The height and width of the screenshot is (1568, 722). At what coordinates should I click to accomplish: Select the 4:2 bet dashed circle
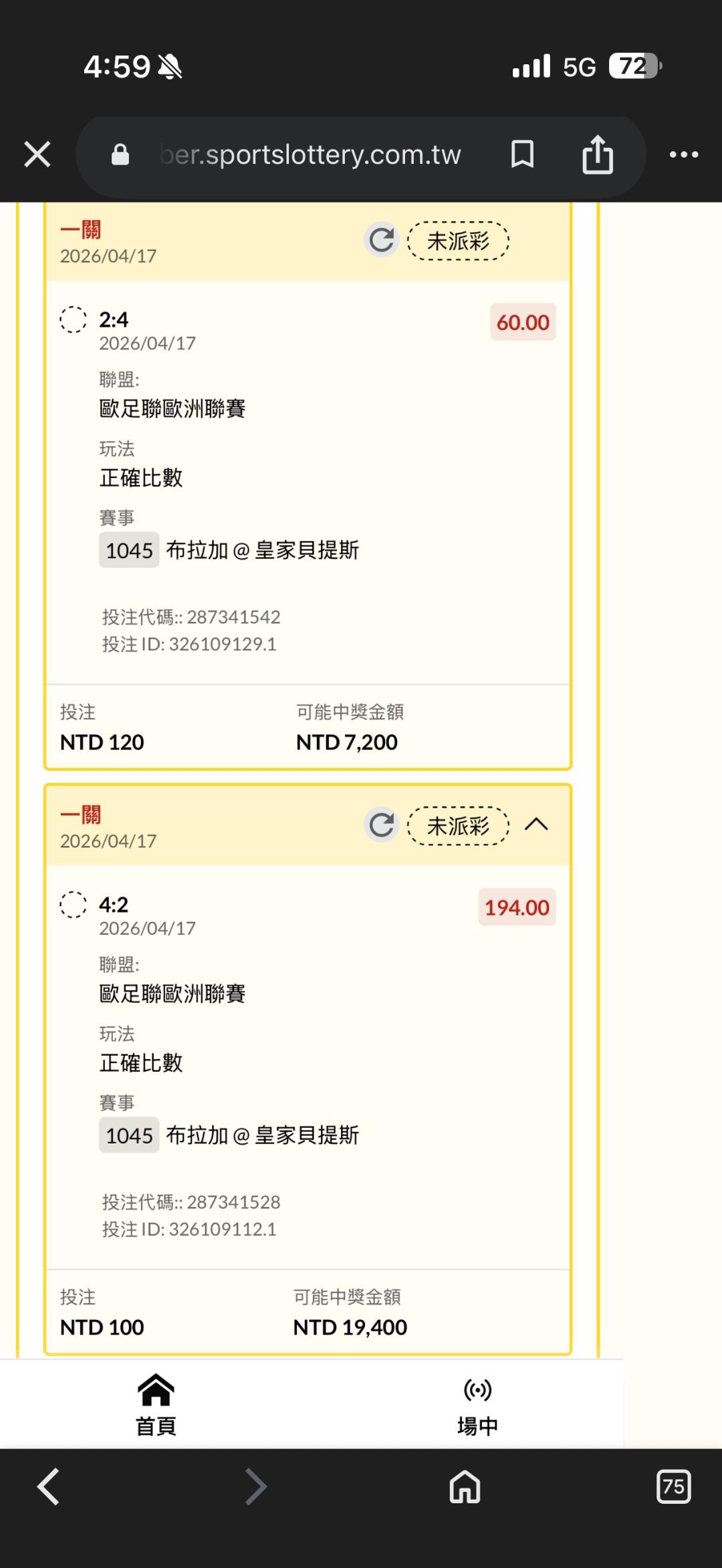click(74, 905)
